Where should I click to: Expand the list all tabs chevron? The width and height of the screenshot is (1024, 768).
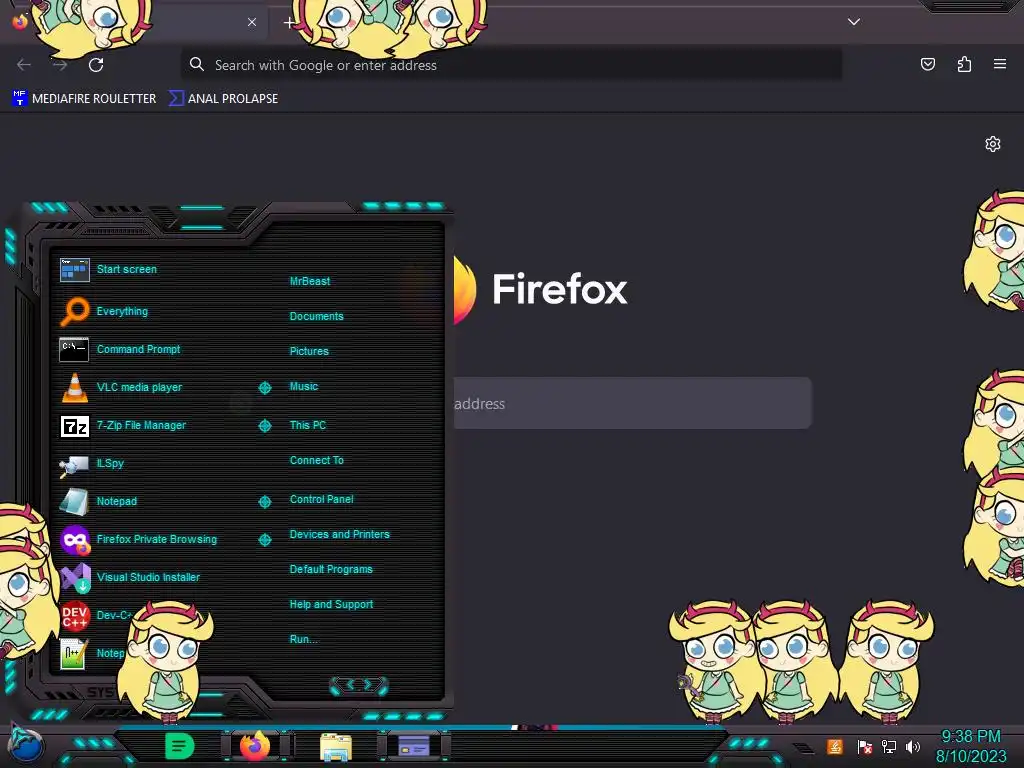(854, 22)
